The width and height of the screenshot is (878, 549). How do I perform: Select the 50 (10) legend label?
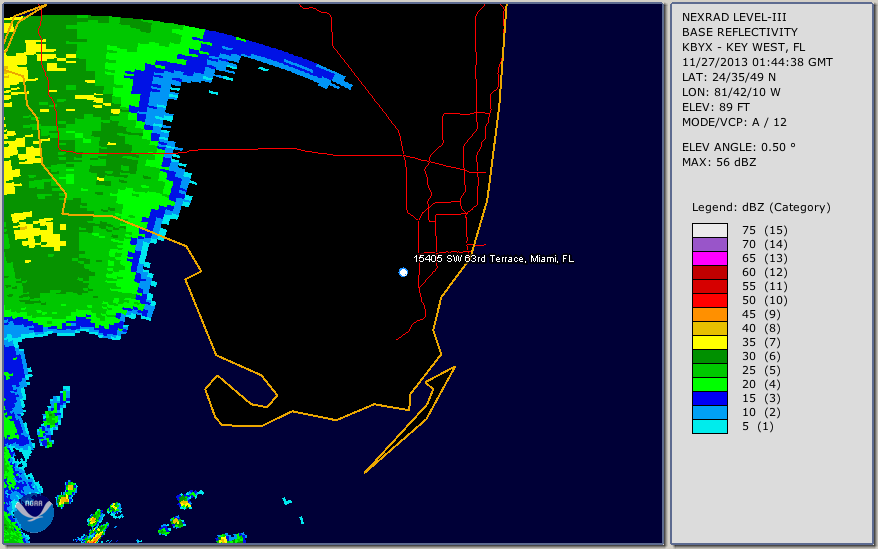764,300
